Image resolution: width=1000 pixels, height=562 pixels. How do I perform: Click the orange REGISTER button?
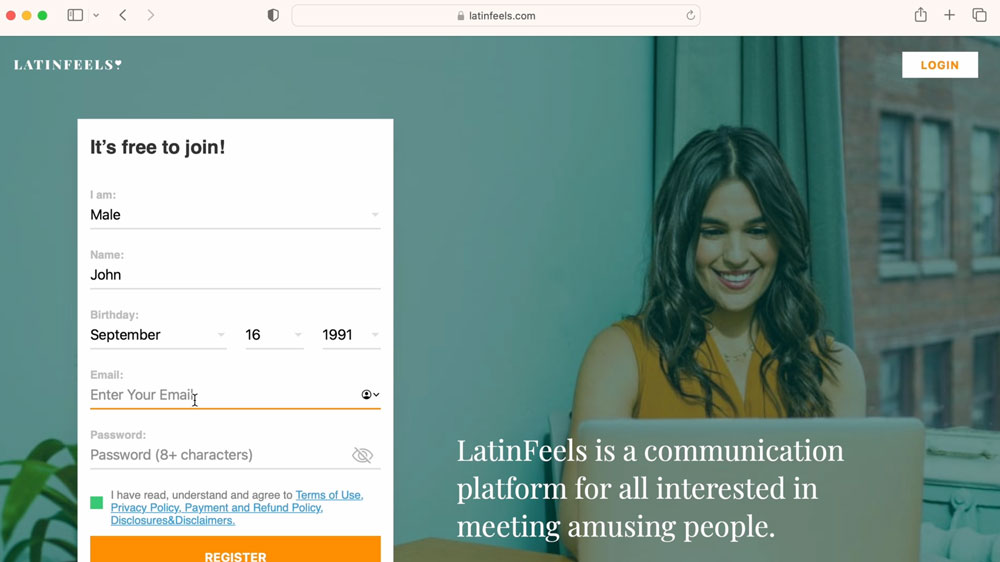pos(235,550)
